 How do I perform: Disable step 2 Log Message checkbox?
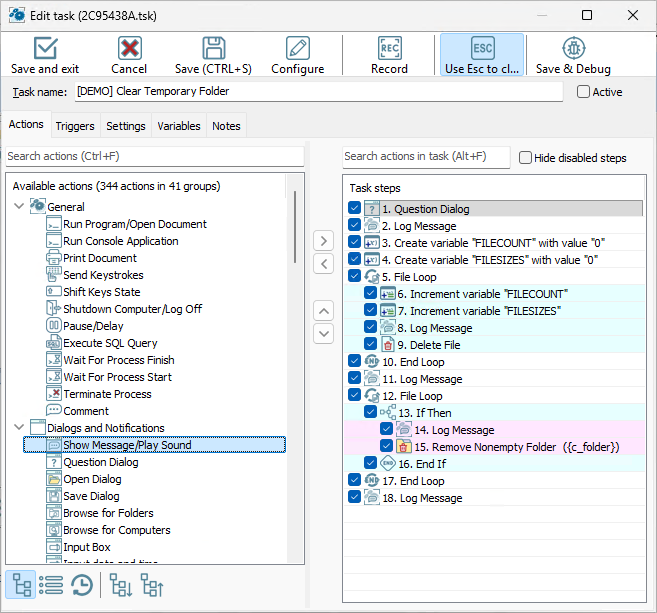point(354,225)
